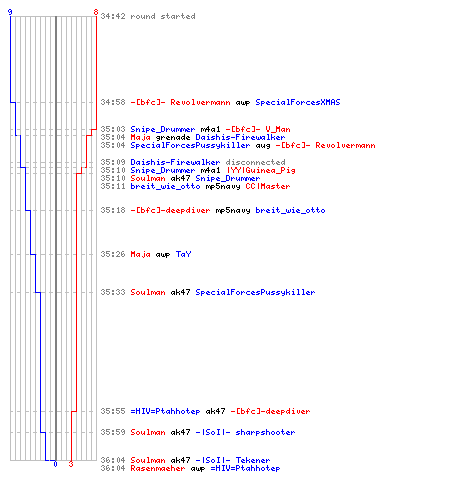450x500 pixels.
Task: Click the 'round started' text at 34:42
Action: coord(163,16)
